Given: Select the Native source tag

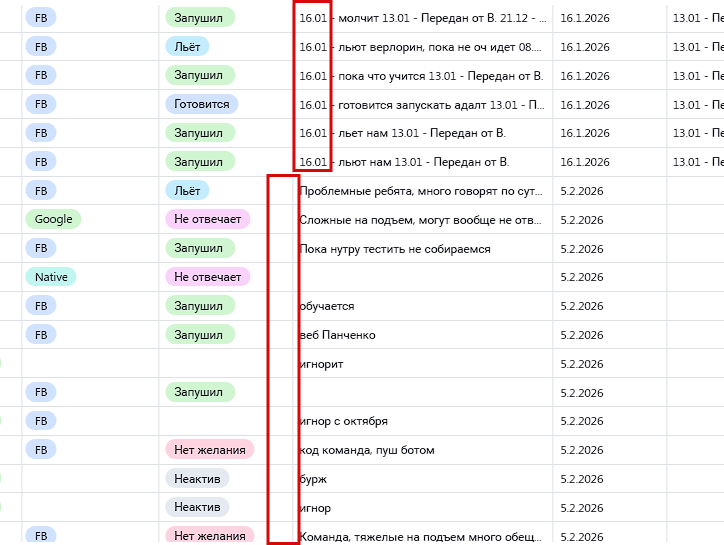Looking at the screenshot, I should coord(50,277).
